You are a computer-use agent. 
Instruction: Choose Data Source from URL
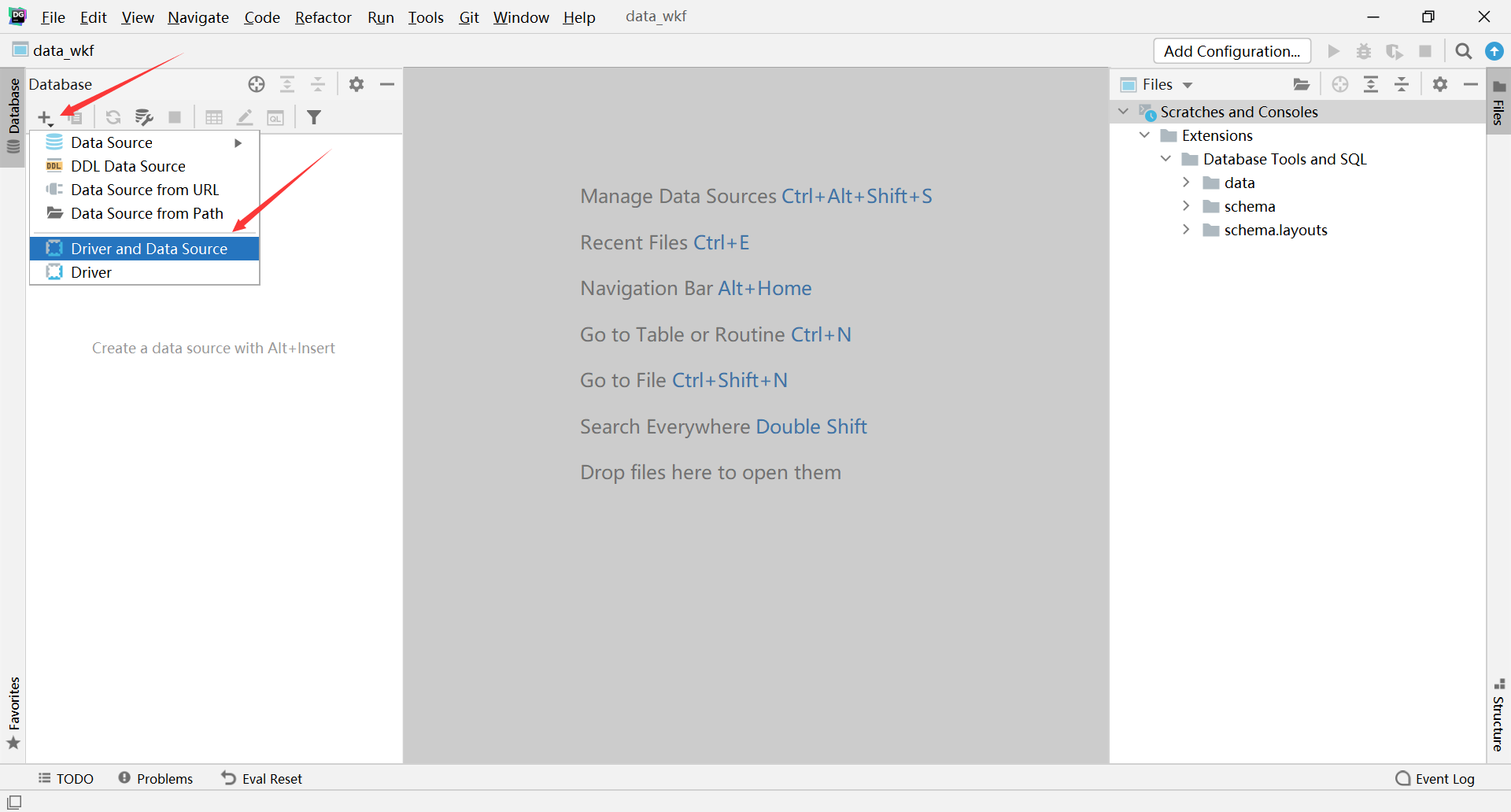point(145,190)
